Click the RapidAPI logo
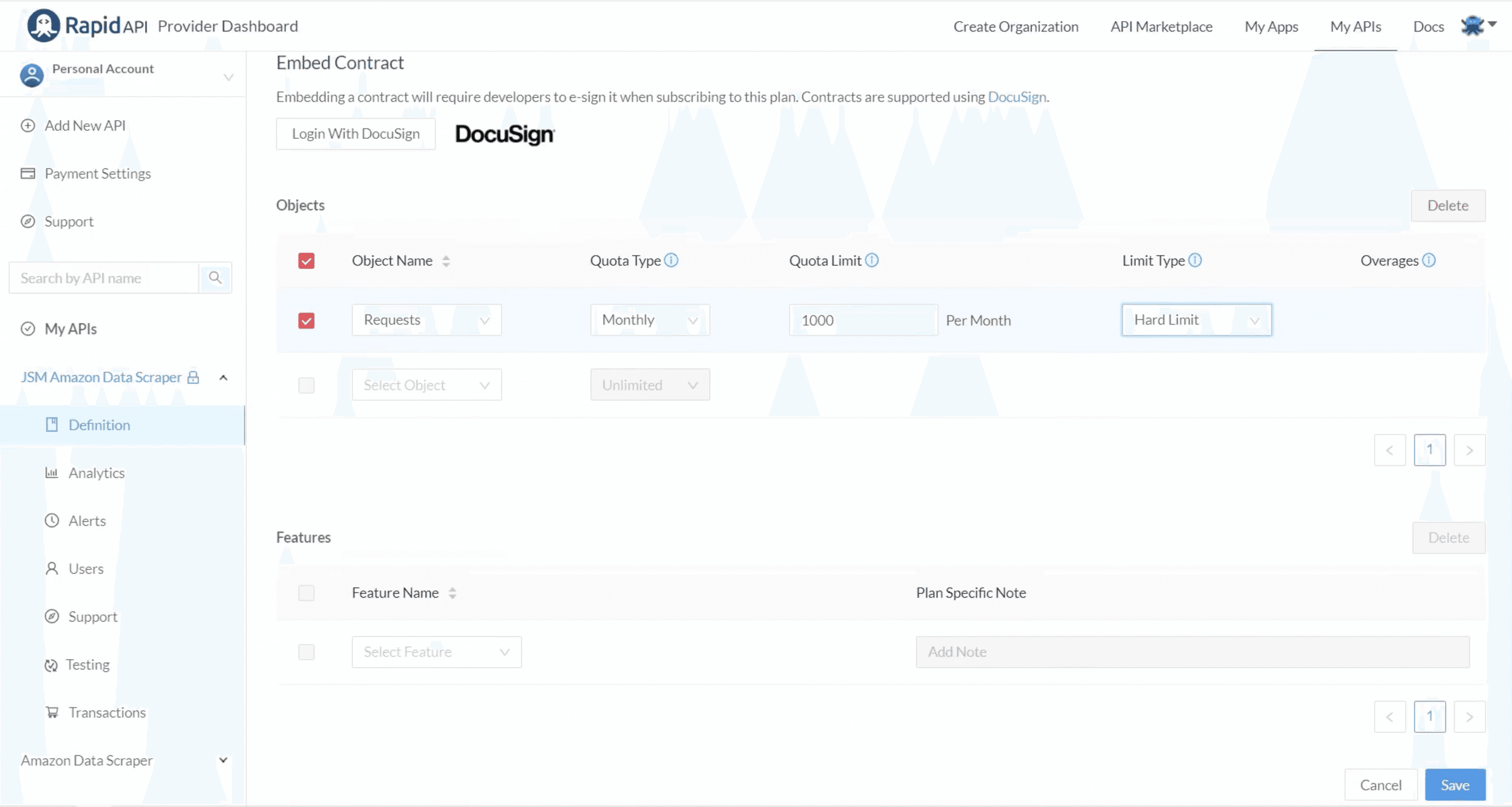Viewport: 1512px width, 807px height. [x=87, y=26]
